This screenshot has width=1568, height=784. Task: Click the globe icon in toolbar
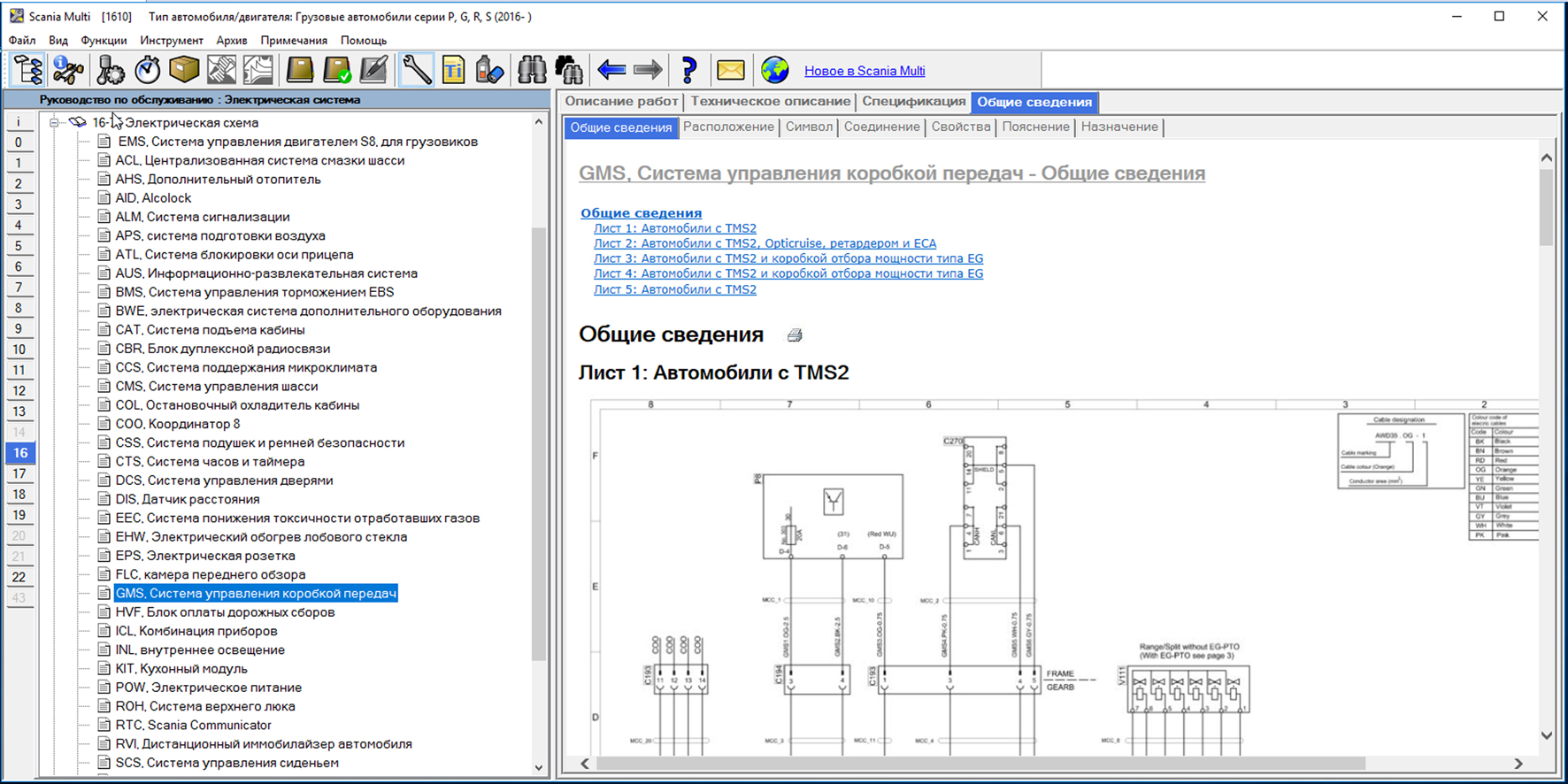point(774,70)
